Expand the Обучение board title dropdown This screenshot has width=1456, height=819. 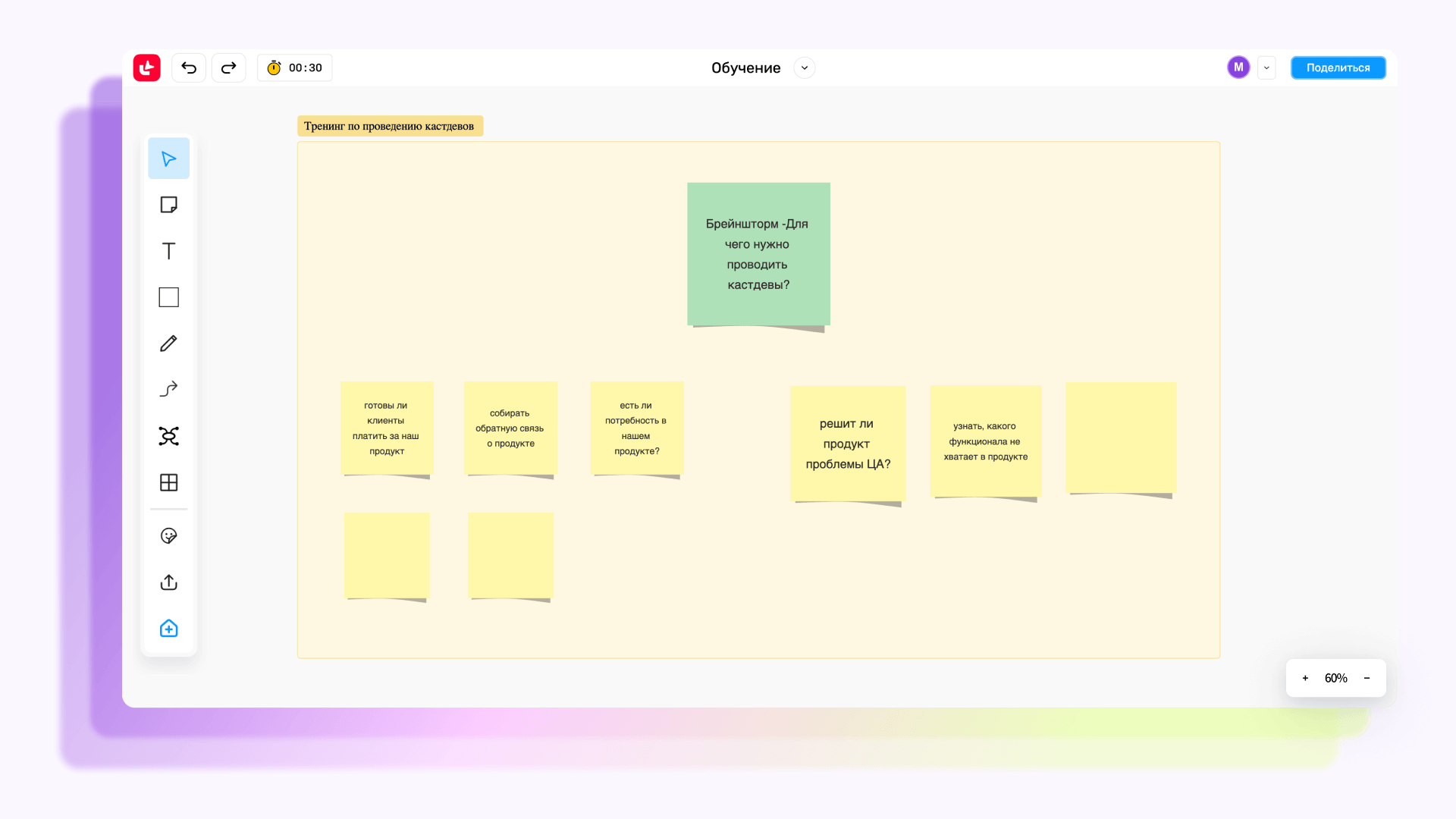pos(805,68)
